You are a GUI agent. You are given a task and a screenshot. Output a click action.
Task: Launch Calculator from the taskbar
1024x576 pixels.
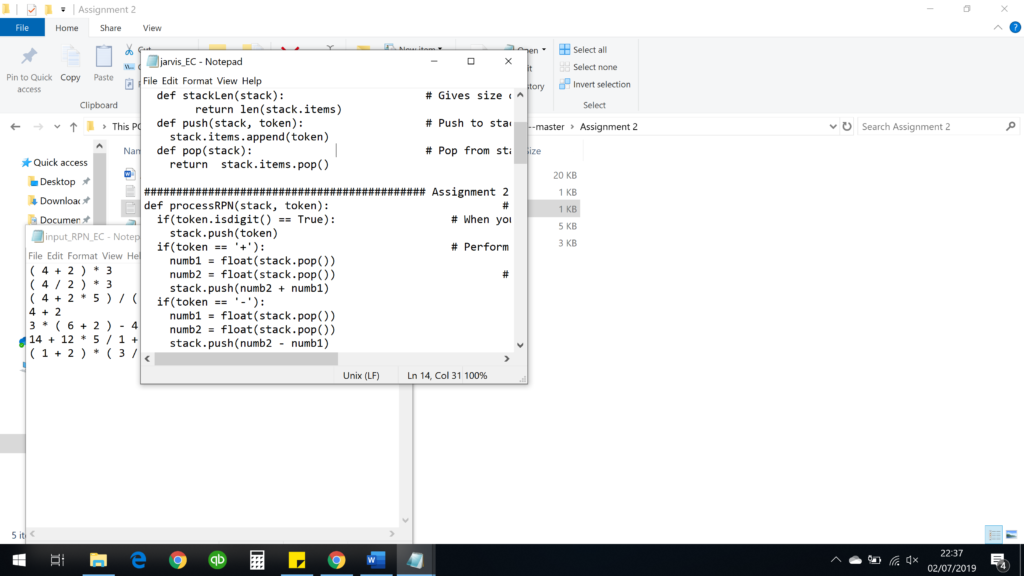click(258, 558)
